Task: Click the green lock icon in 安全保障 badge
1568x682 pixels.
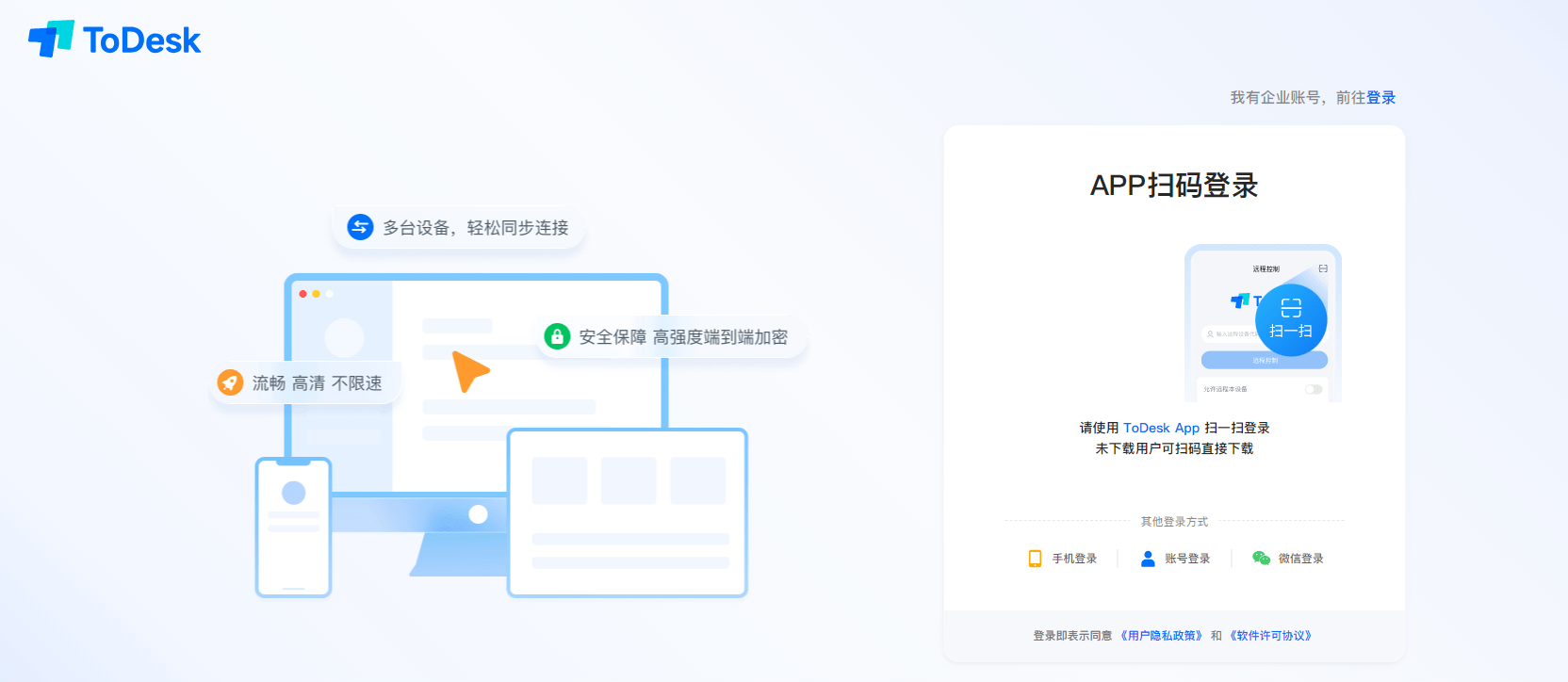Action: coord(557,336)
